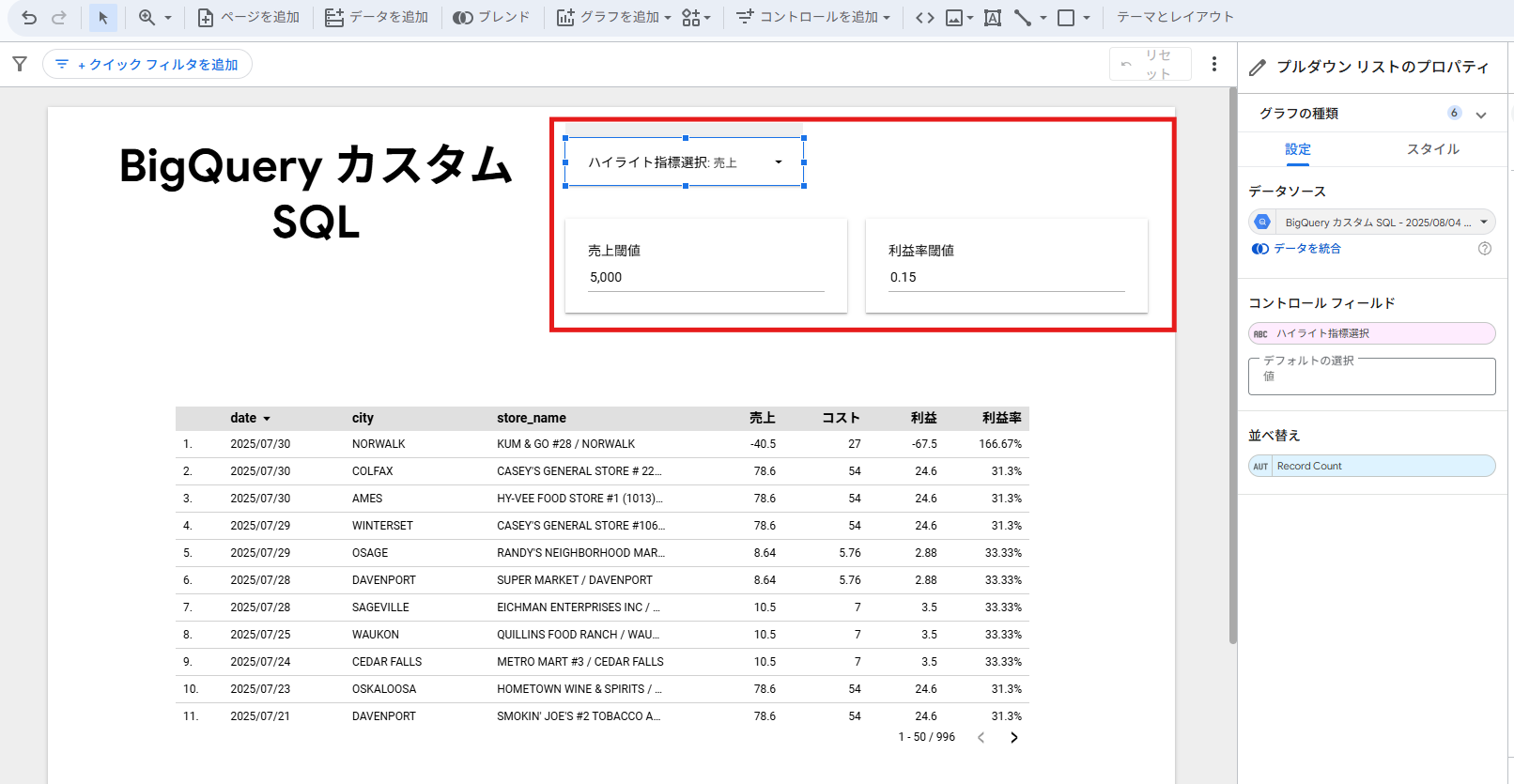
Task: Select the selection mode cursor tool
Action: pyautogui.click(x=103, y=17)
